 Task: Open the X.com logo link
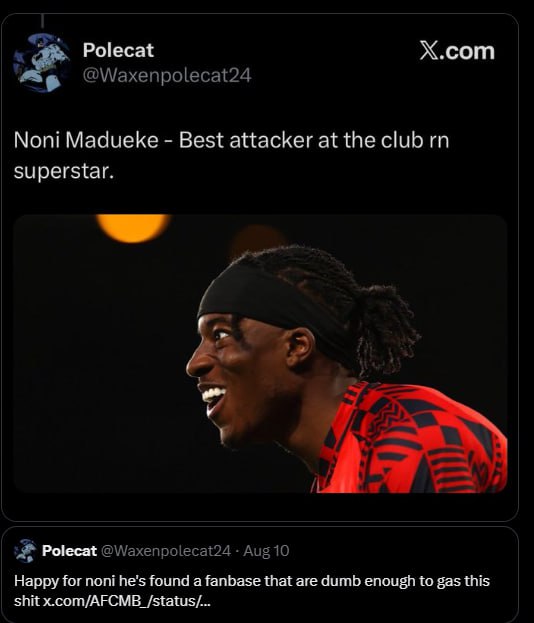point(457,51)
